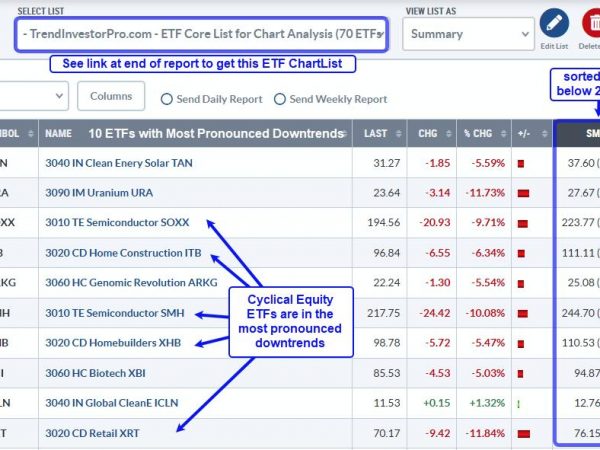Open the View List As Summary dropdown
Image resolution: width=600 pixels, height=450 pixels.
[x=468, y=34]
